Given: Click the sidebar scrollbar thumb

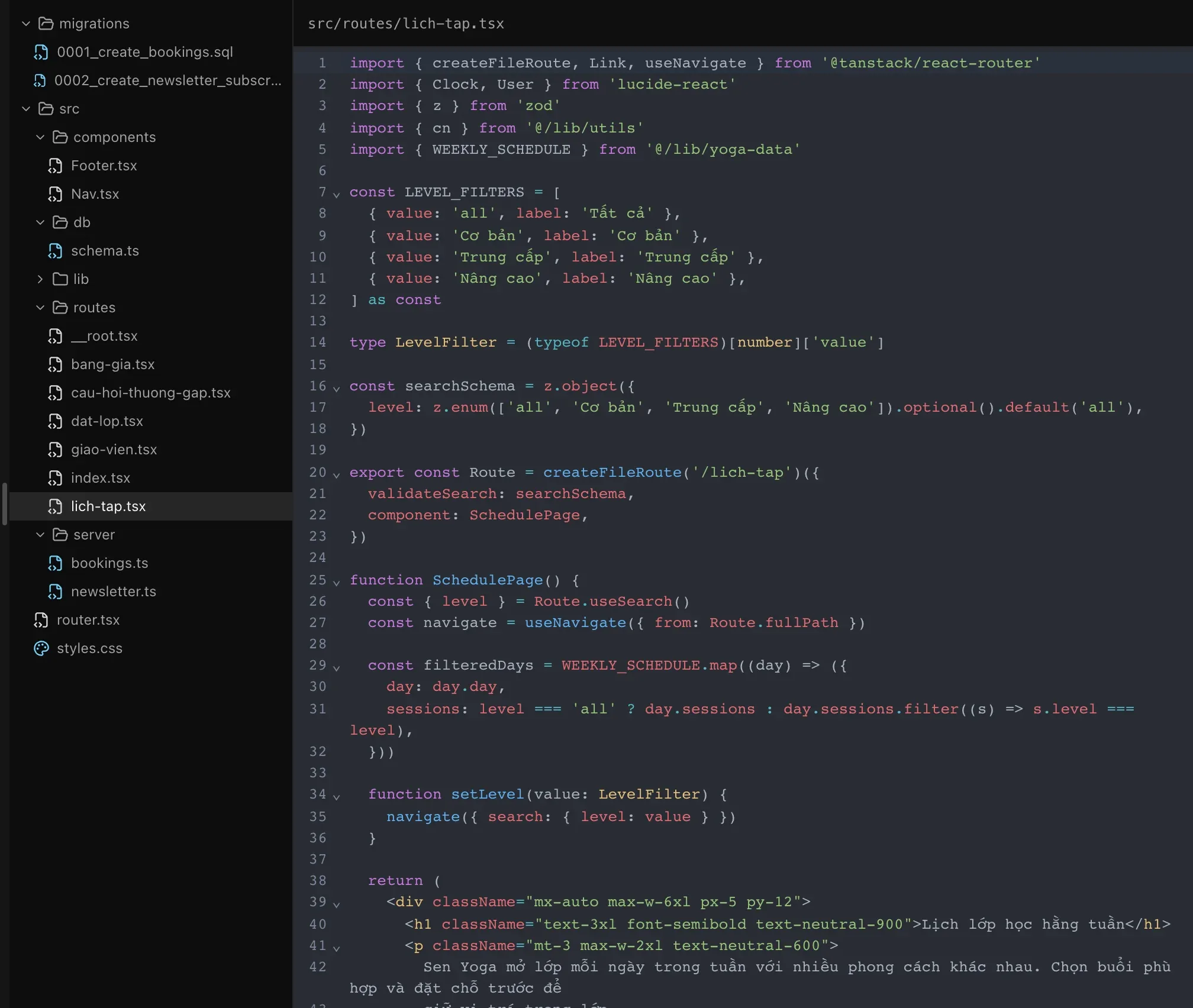Looking at the screenshot, I should tap(5, 504).
